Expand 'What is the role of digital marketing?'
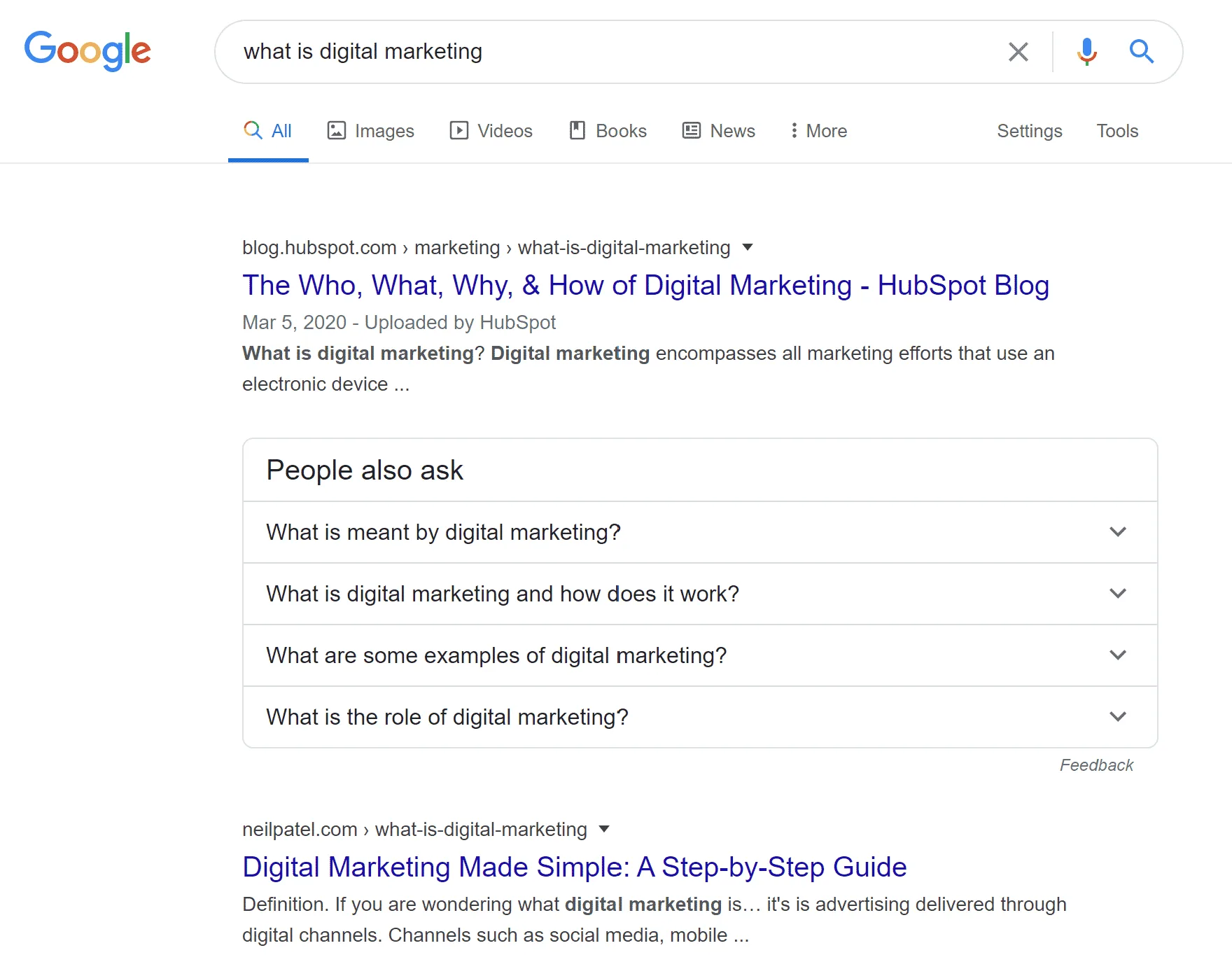The height and width of the screenshot is (976, 1232). point(700,717)
